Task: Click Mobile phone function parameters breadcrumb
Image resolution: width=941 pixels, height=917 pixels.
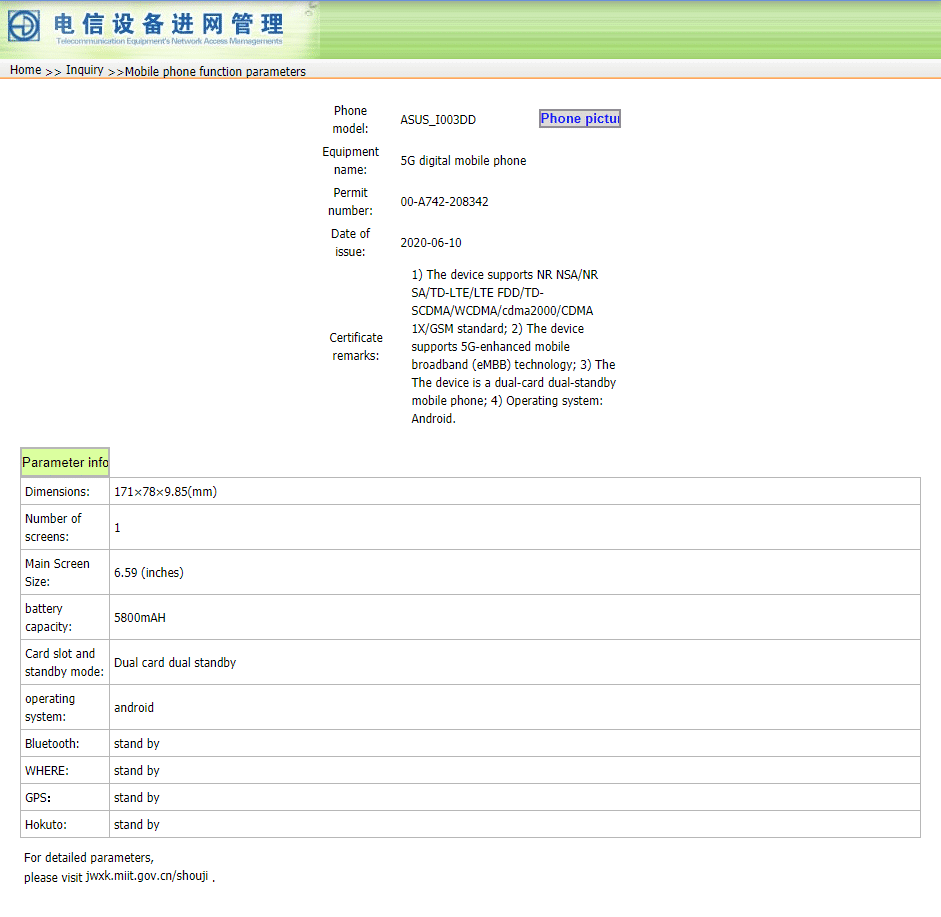Action: click(215, 71)
